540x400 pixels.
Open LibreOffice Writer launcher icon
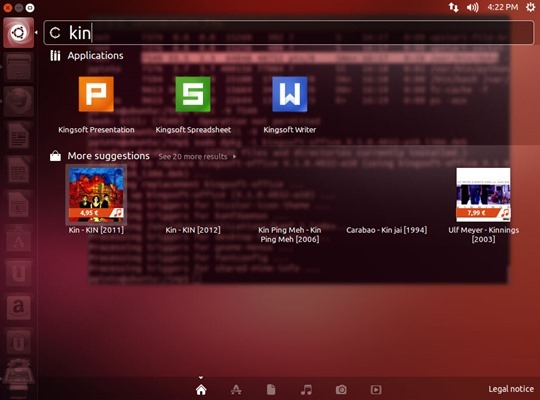pyautogui.click(x=19, y=136)
